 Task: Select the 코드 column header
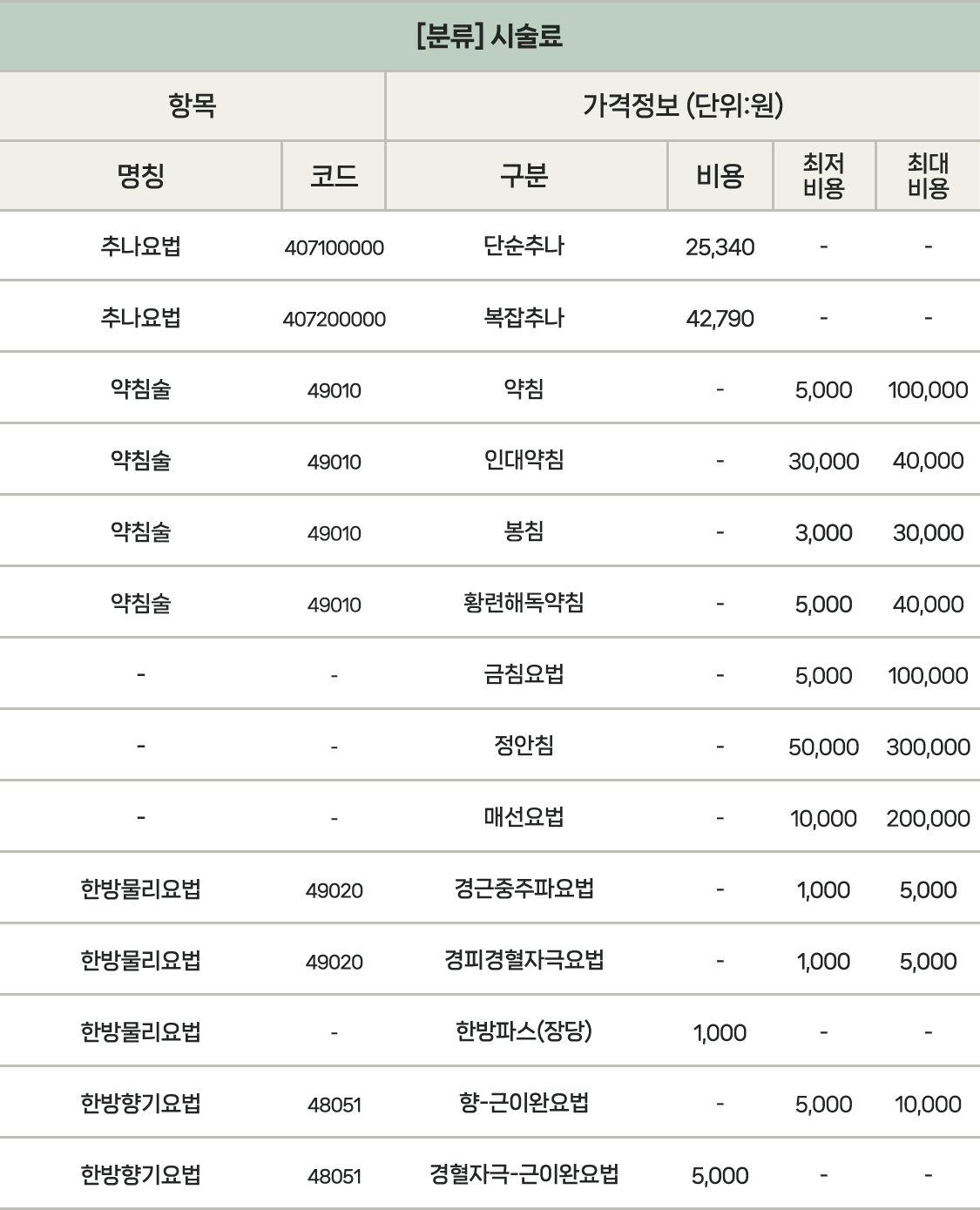pos(334,176)
